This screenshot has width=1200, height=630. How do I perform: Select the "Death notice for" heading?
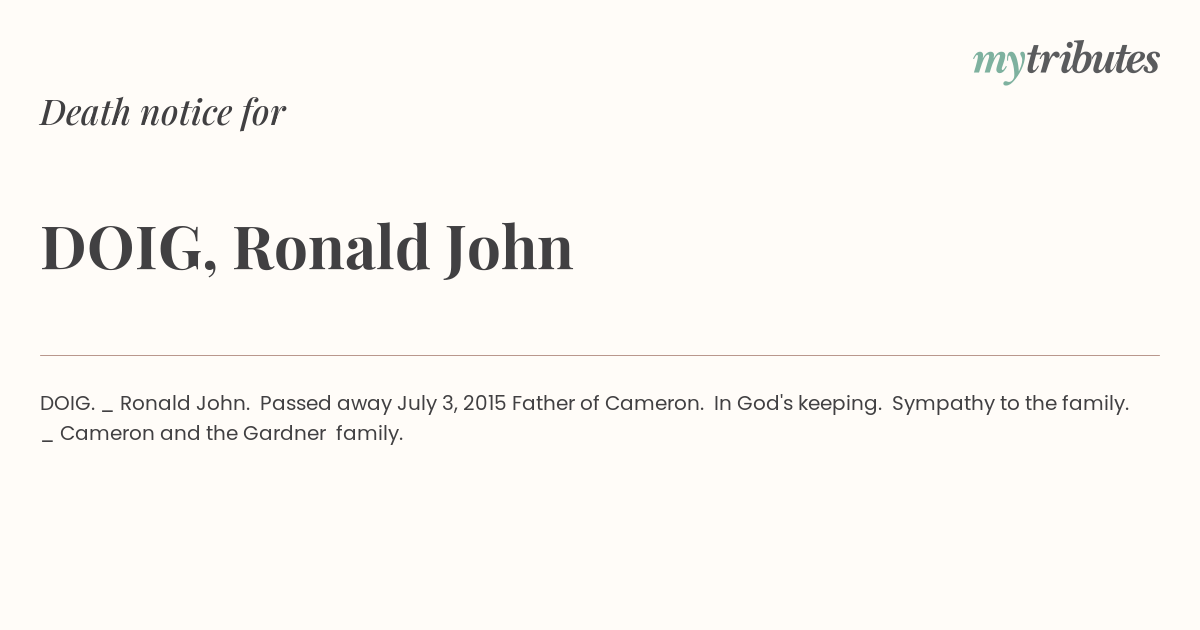[x=163, y=113]
